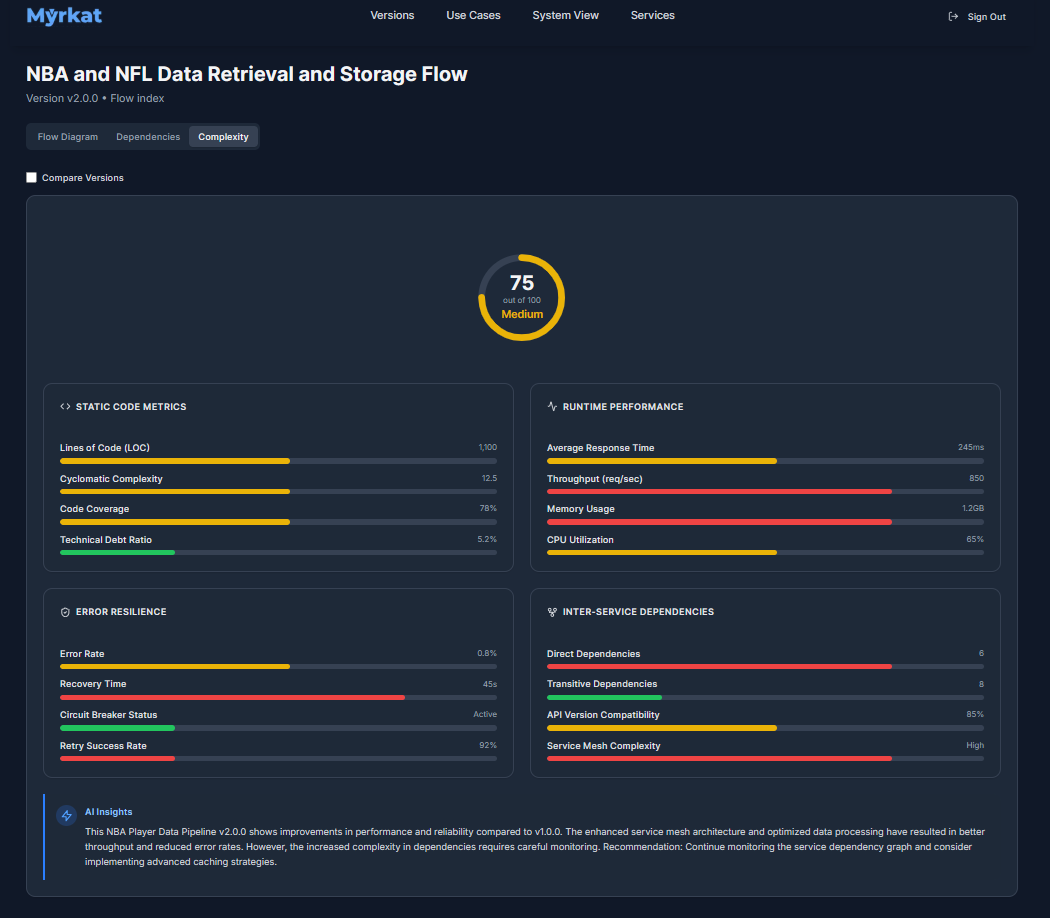Click the 75 complexity score gauge

point(522,297)
